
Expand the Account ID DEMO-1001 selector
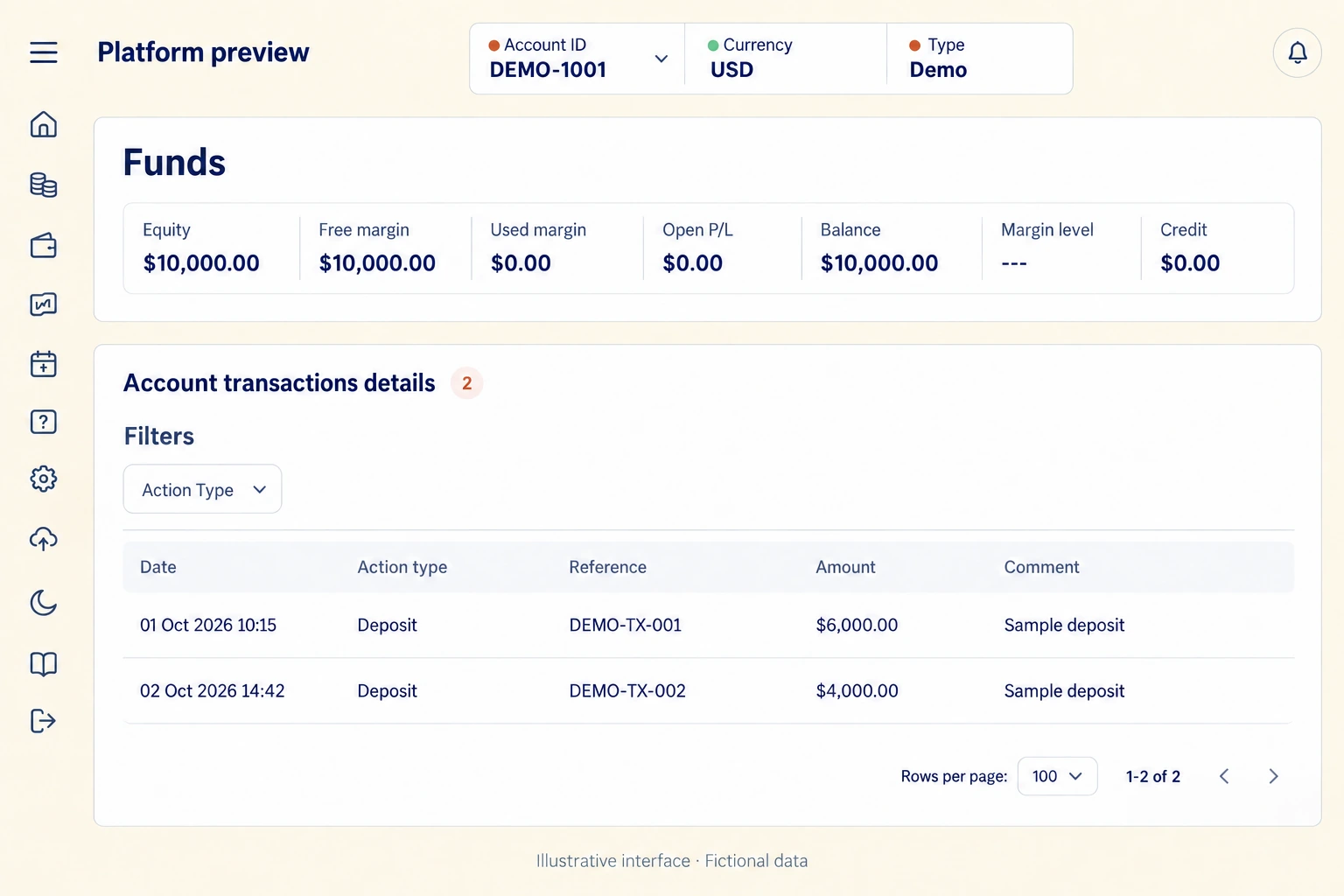(x=577, y=59)
